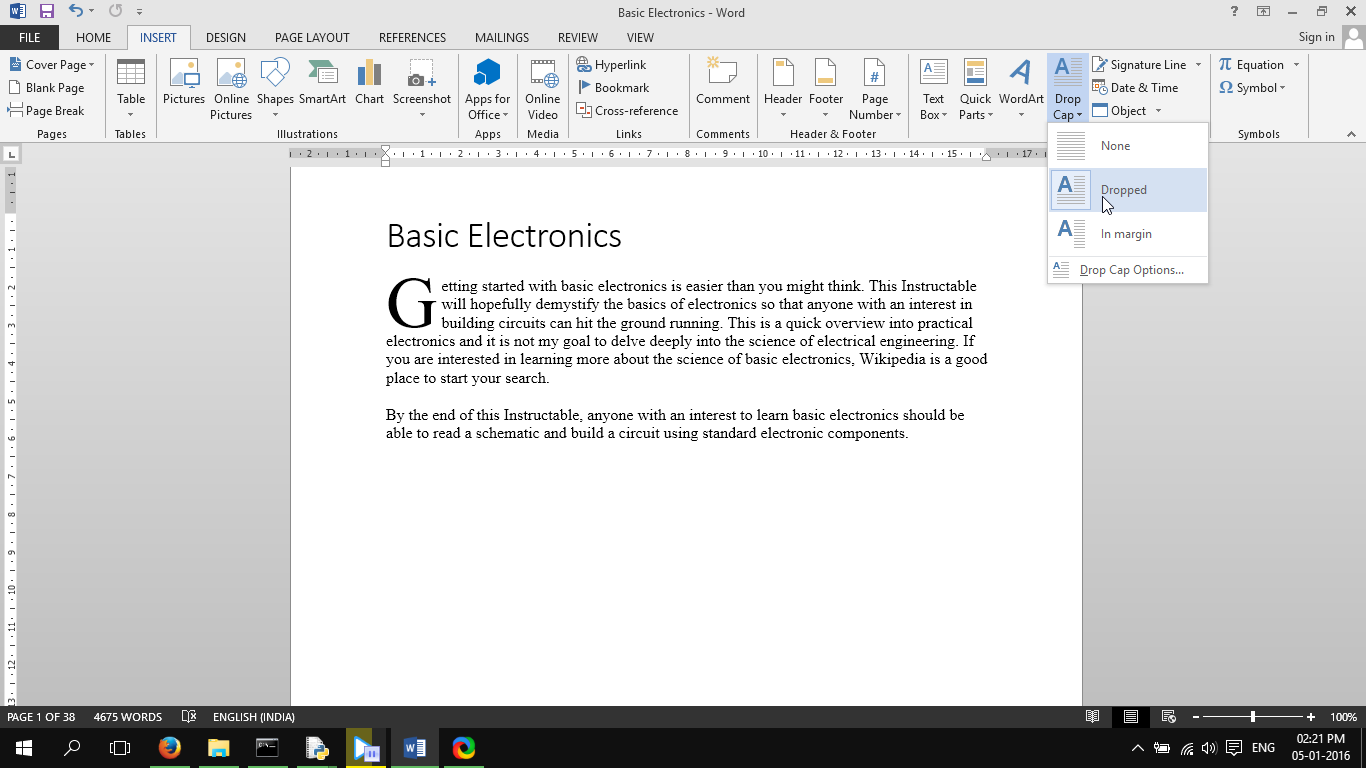Insert a Header
The image size is (1366, 768).
[x=783, y=90]
